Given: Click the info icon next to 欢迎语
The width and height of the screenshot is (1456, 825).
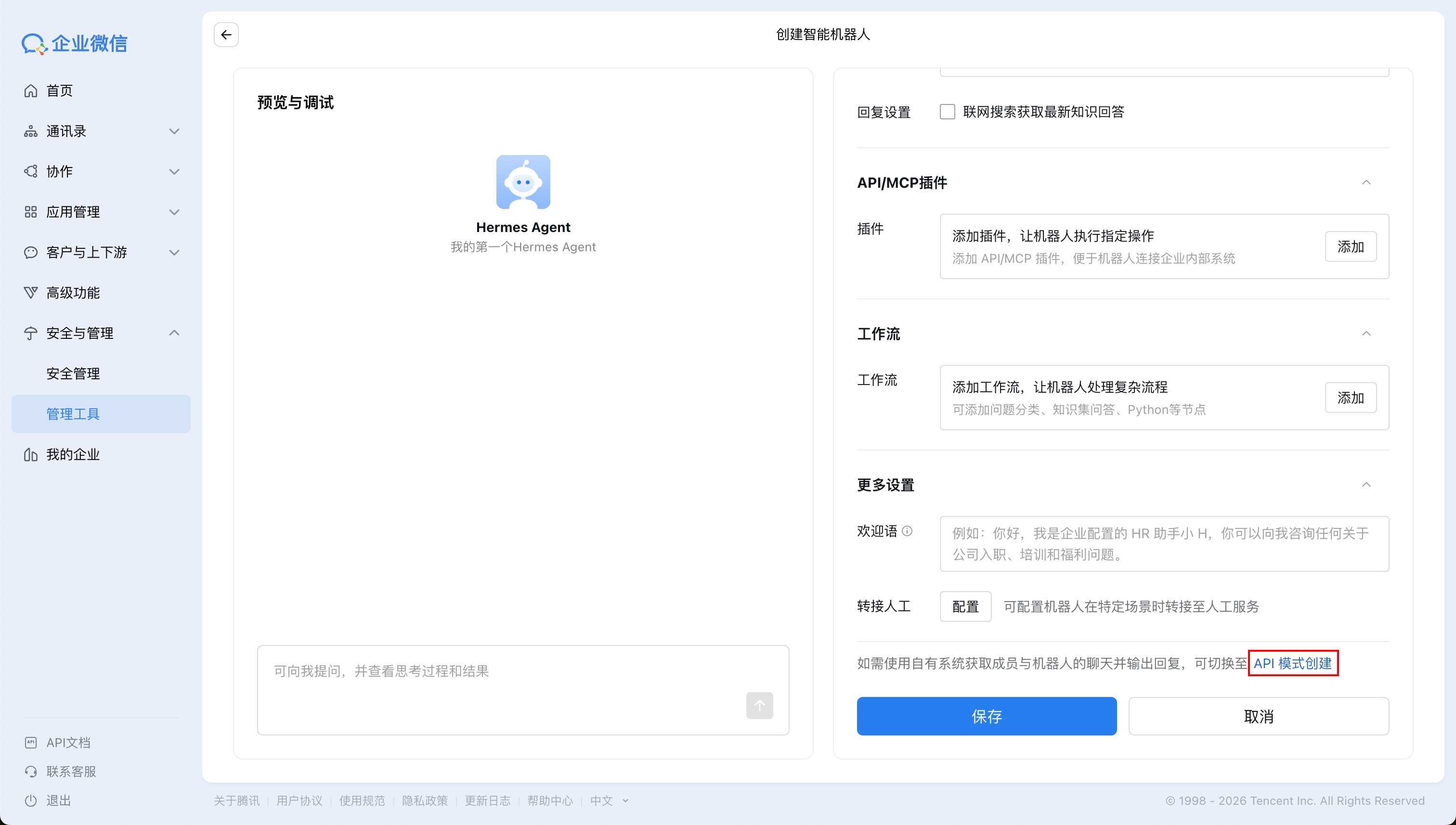Looking at the screenshot, I should point(908,531).
